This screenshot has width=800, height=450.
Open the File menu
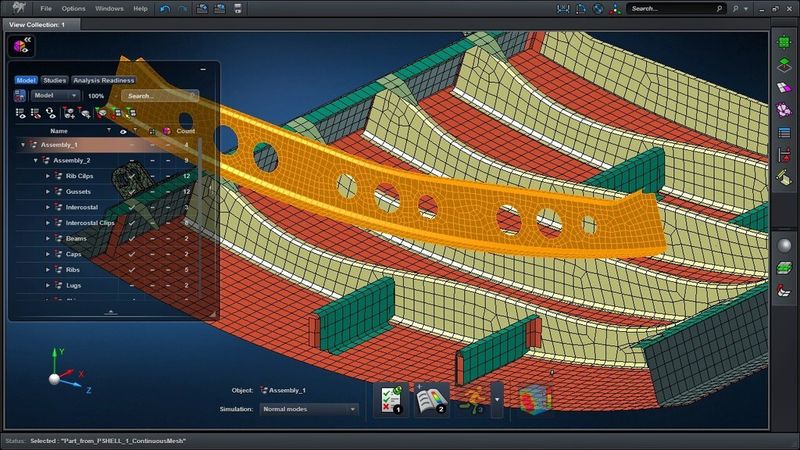click(x=46, y=9)
